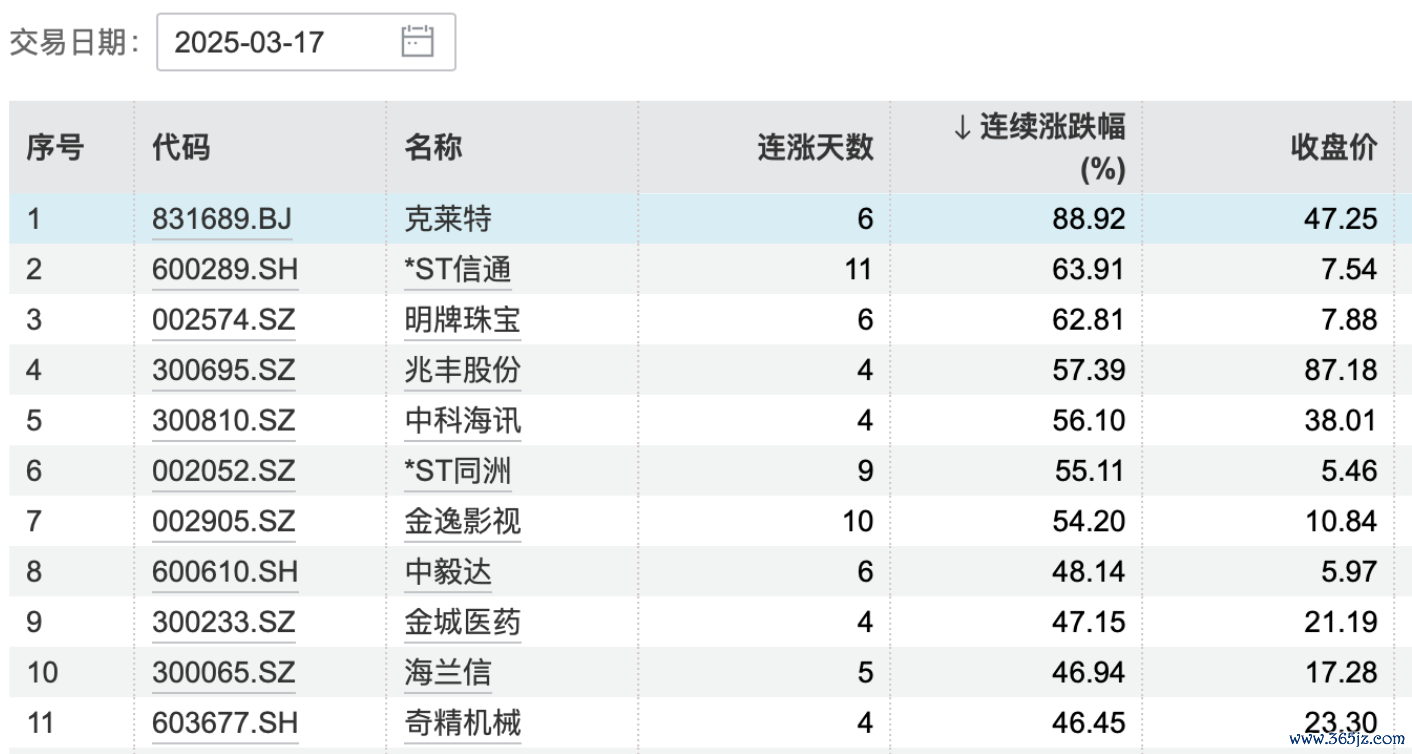Select the 63.91 percent change cell
Screen dimensions: 1412x754
click(x=1090, y=269)
